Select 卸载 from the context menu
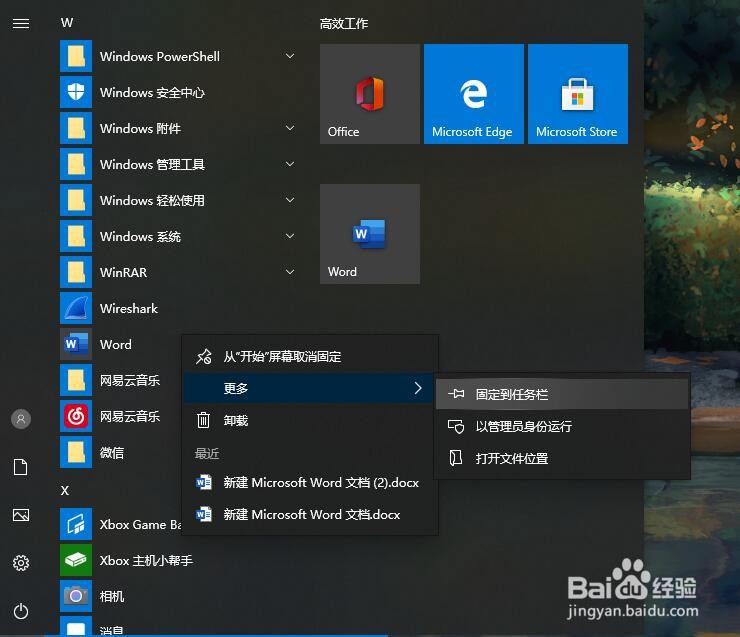 coord(310,420)
